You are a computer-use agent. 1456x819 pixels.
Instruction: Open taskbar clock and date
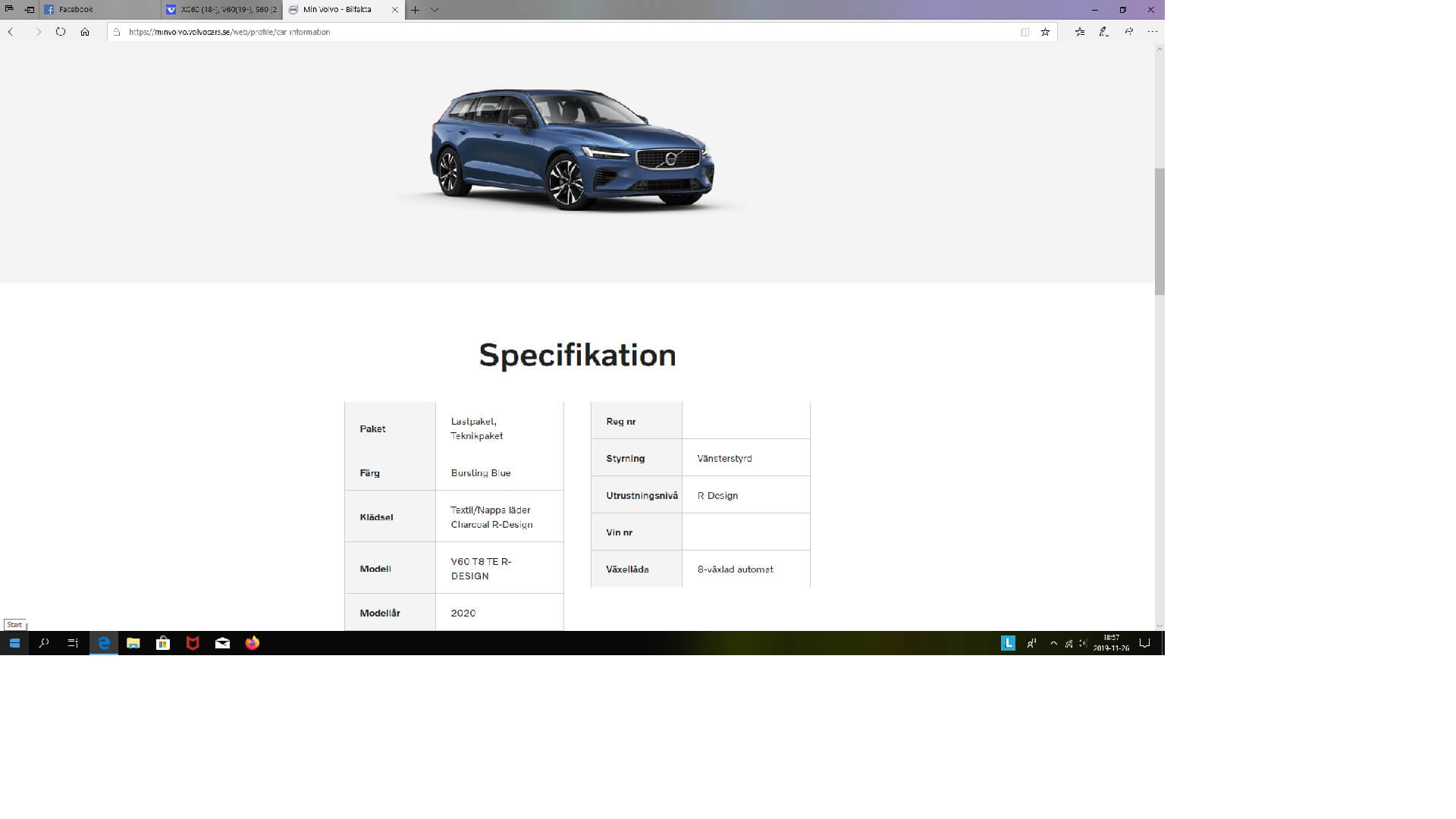1111,643
